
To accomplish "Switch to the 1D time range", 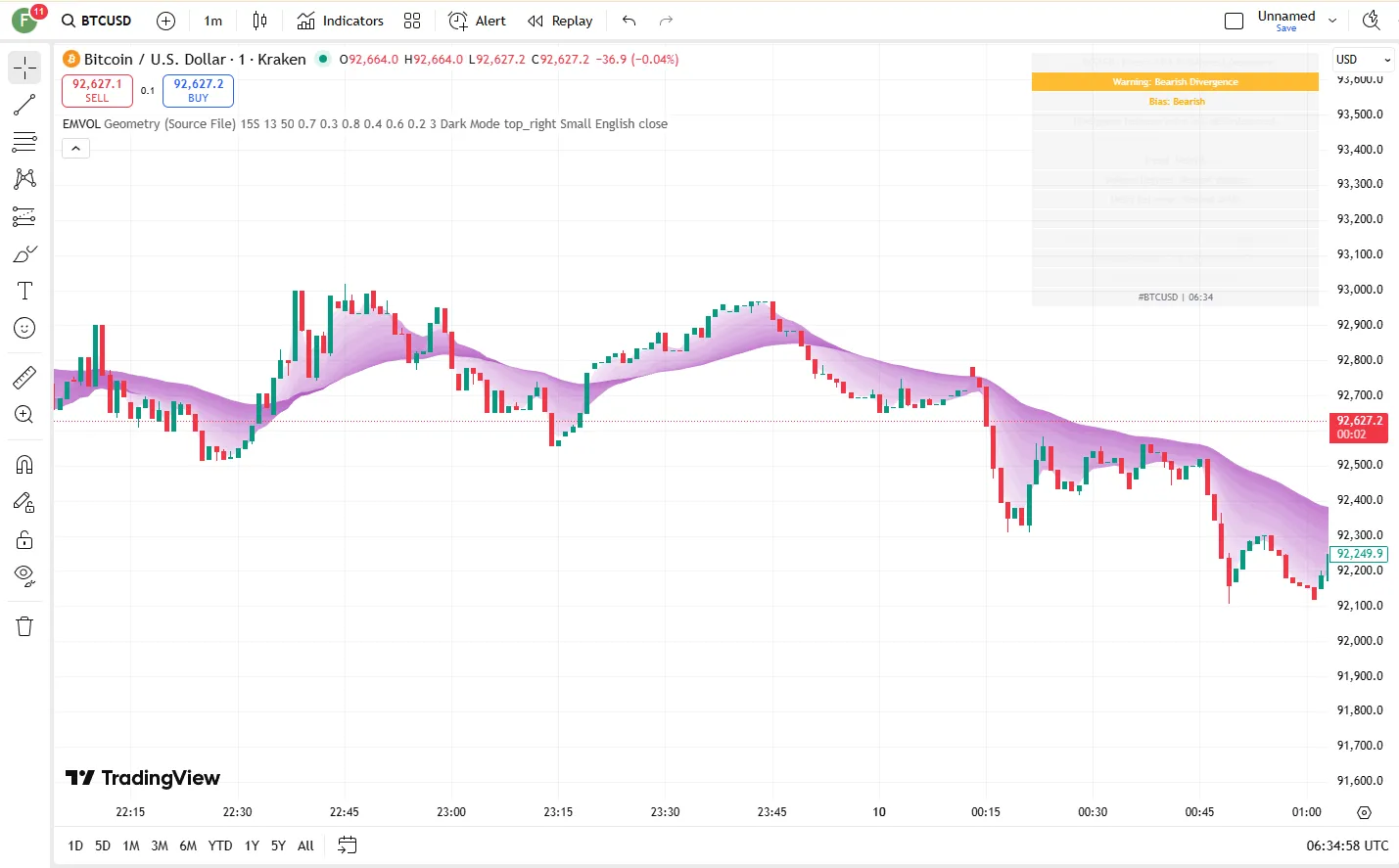I will tap(75, 845).
